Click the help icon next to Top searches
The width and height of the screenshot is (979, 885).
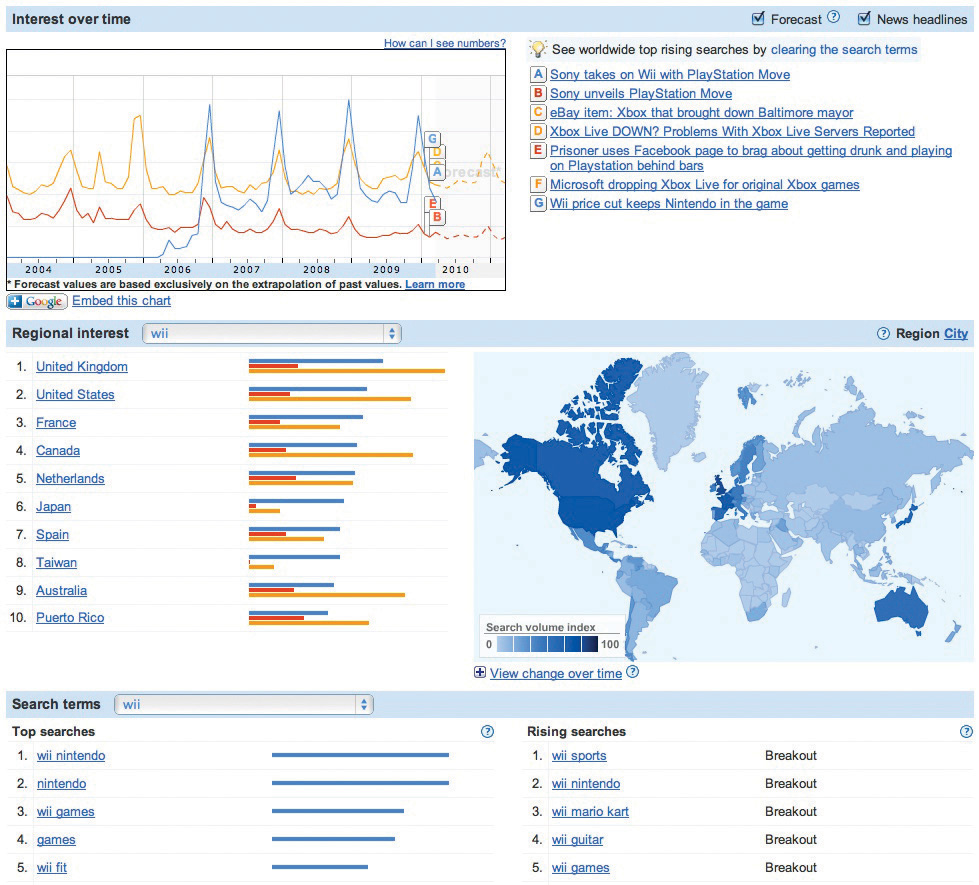pos(487,731)
